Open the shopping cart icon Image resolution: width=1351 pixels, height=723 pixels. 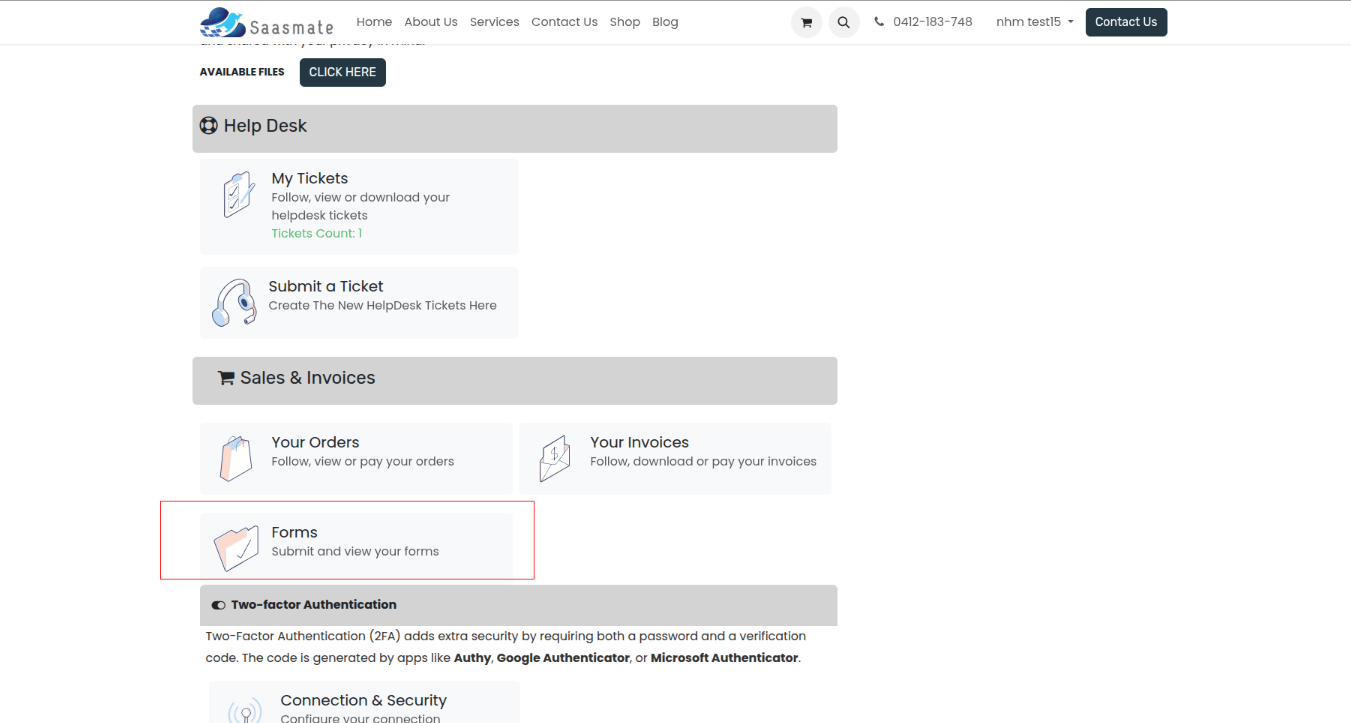click(806, 22)
